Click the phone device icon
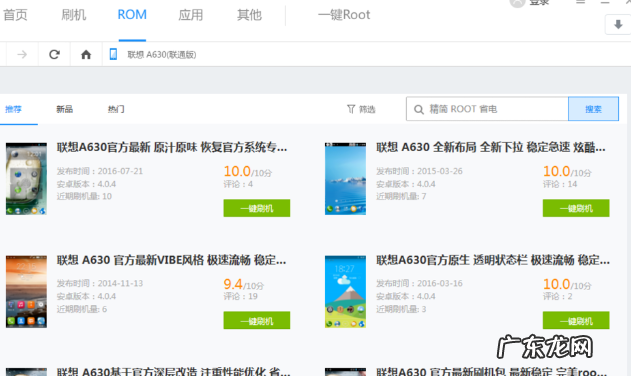This screenshot has width=631, height=376. point(113,54)
